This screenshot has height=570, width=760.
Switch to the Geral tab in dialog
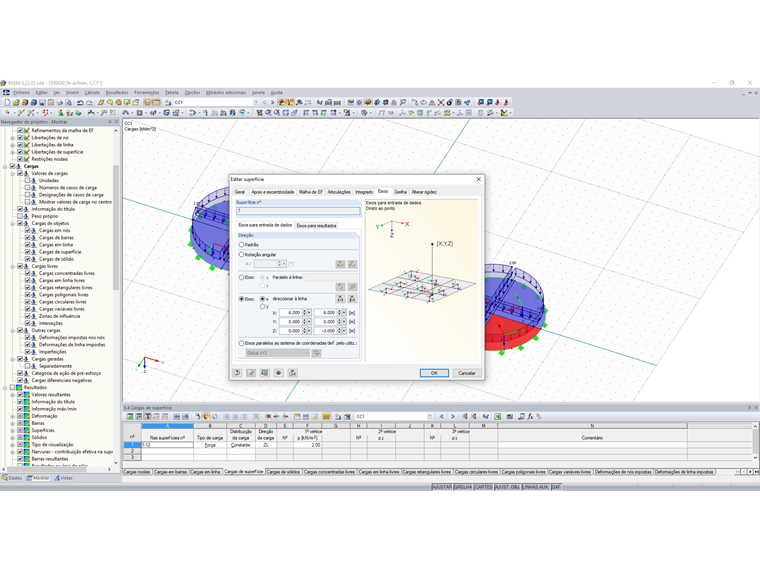click(x=240, y=192)
